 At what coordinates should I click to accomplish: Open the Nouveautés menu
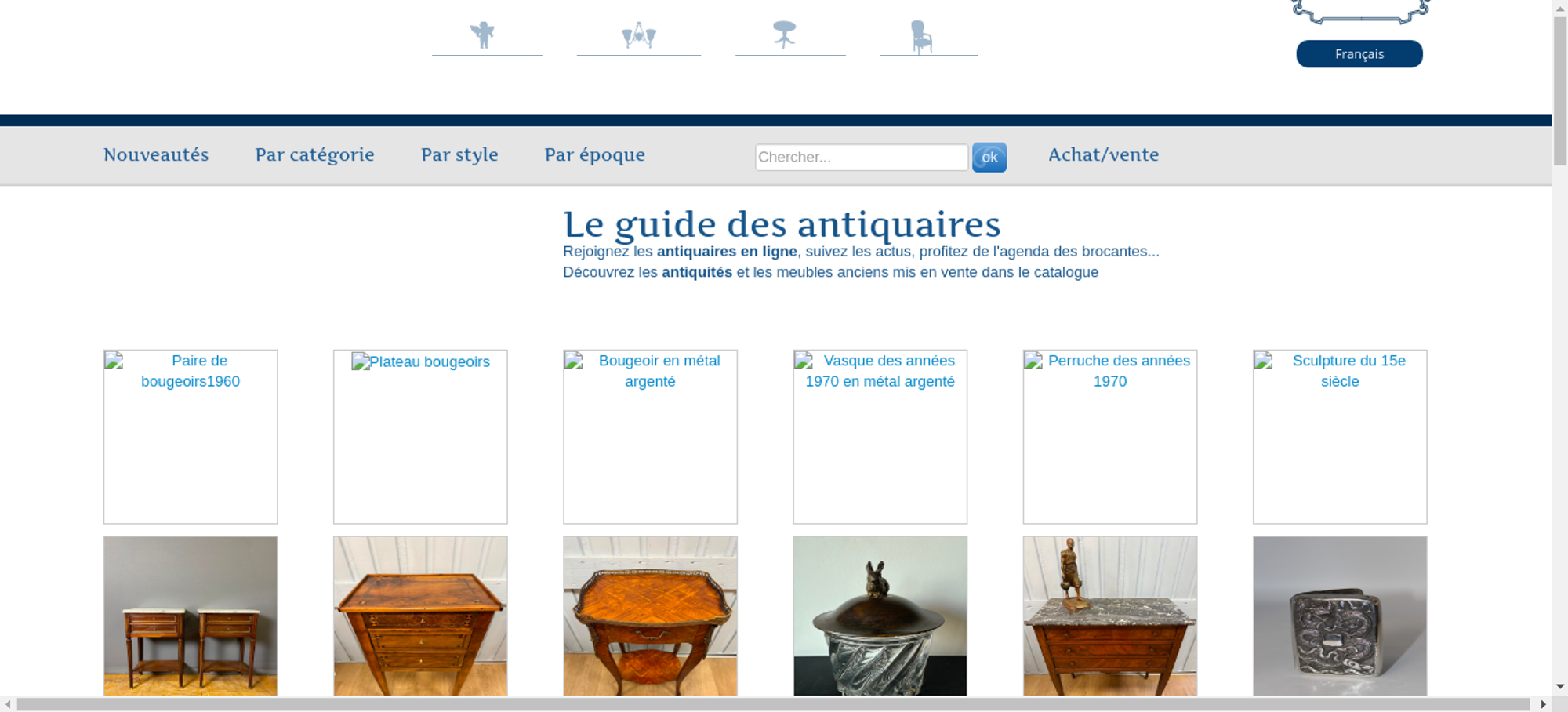156,155
